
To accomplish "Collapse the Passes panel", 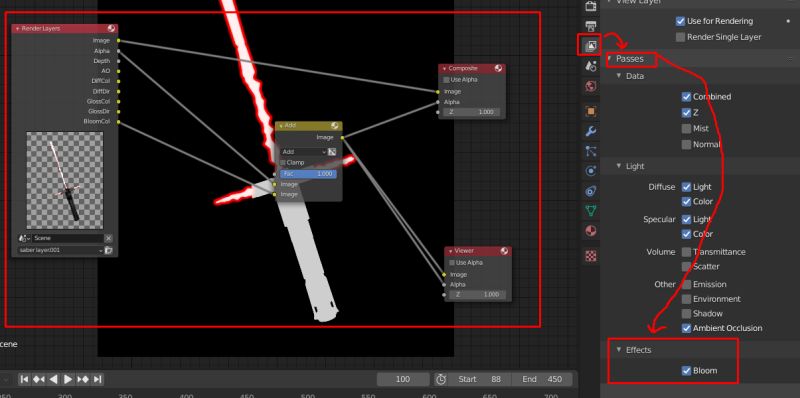I will tap(610, 59).
